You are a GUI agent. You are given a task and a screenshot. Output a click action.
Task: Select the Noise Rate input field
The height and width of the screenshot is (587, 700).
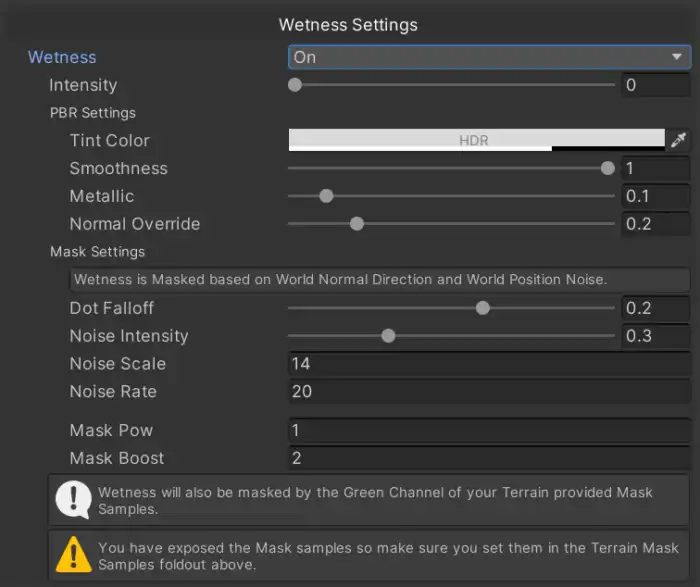click(488, 392)
